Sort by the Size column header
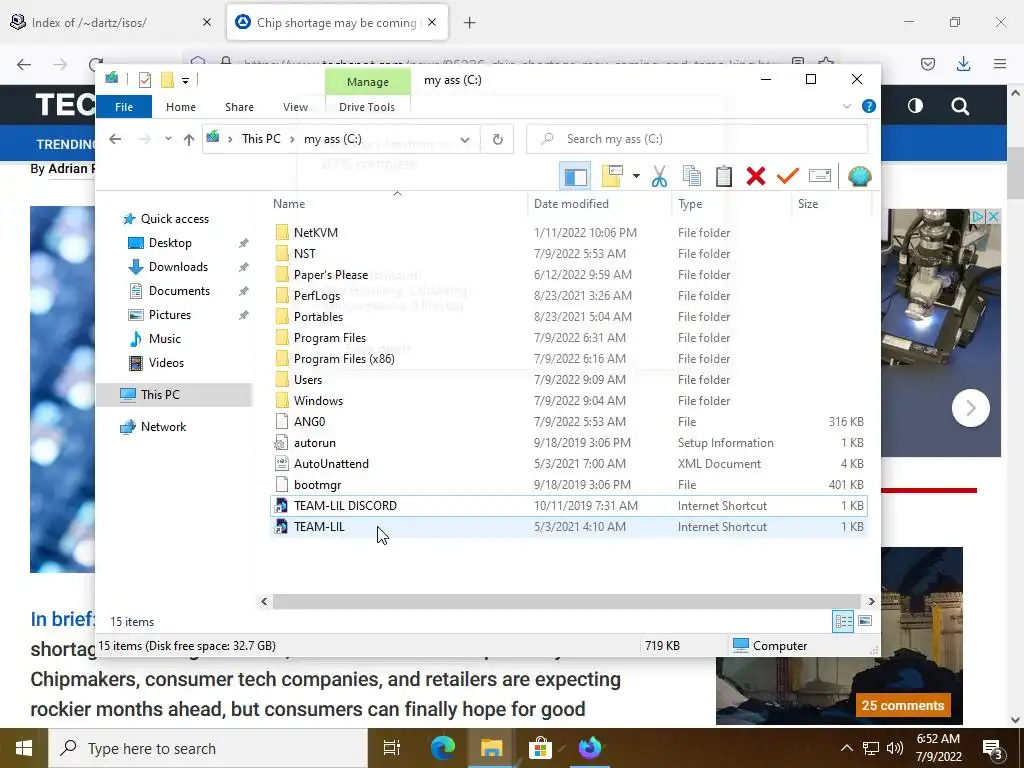 click(832, 204)
